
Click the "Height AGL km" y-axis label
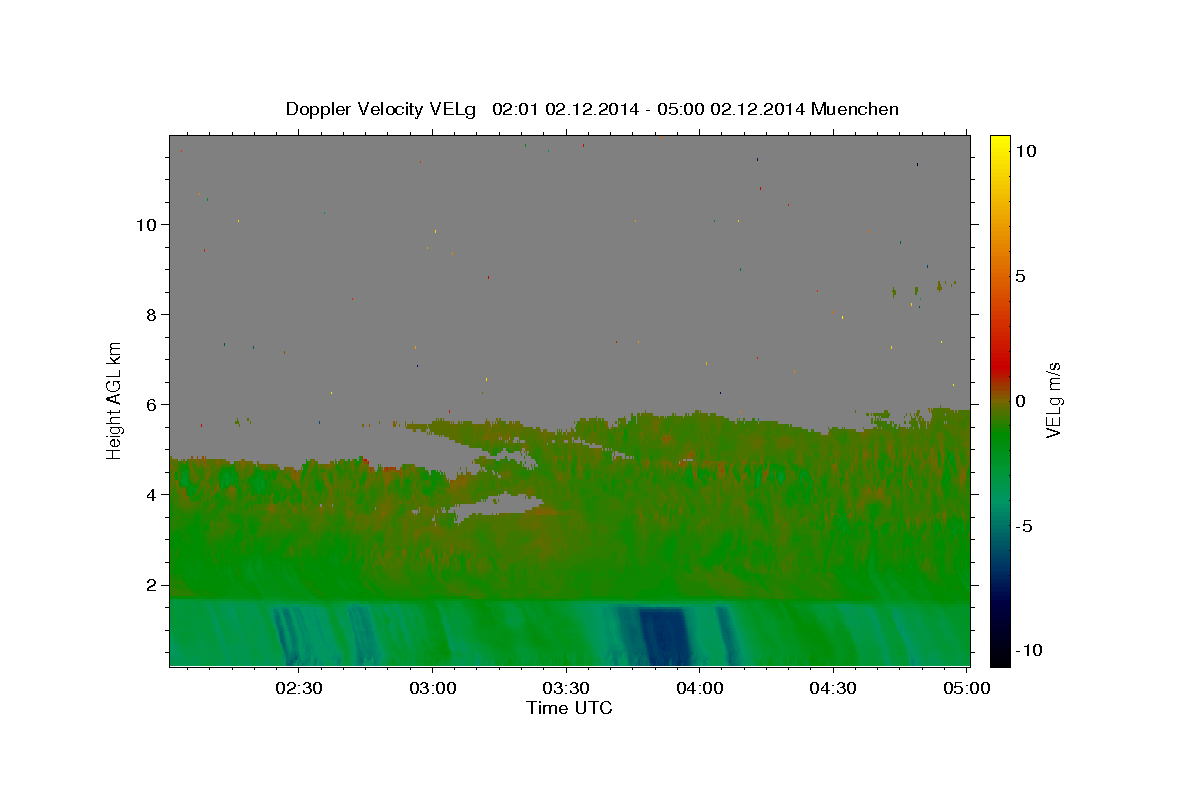(x=115, y=400)
